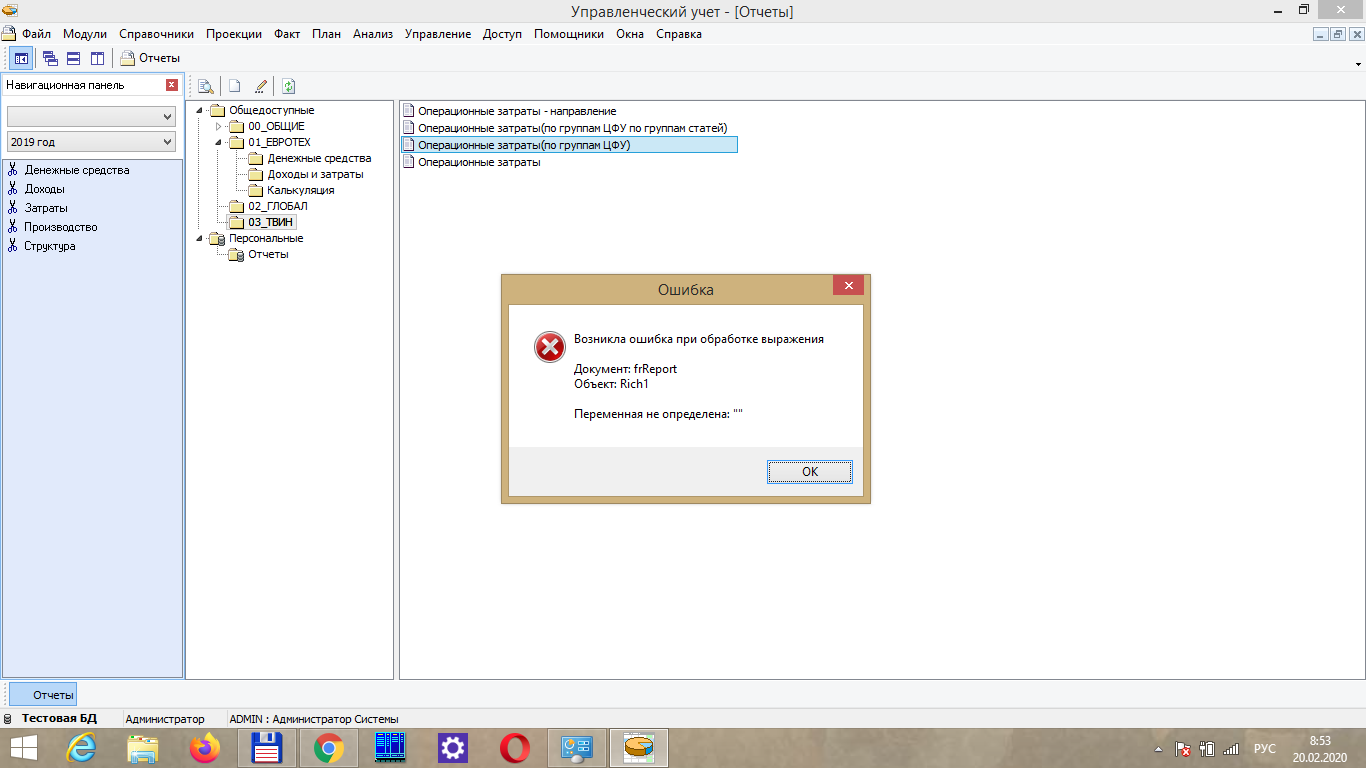The width and height of the screenshot is (1366, 768).
Task: Close the Навигационная панель with red X
Action: pyautogui.click(x=172, y=85)
